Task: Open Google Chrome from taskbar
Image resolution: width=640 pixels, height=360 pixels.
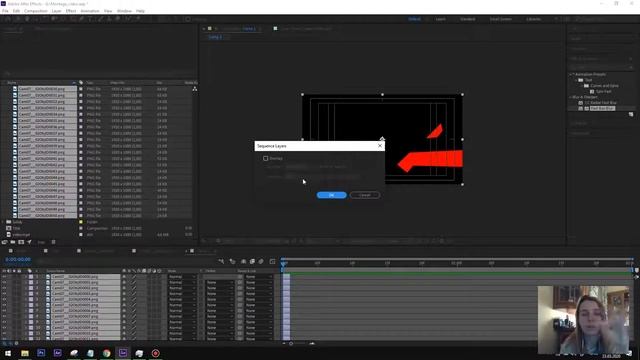Action: point(107,353)
